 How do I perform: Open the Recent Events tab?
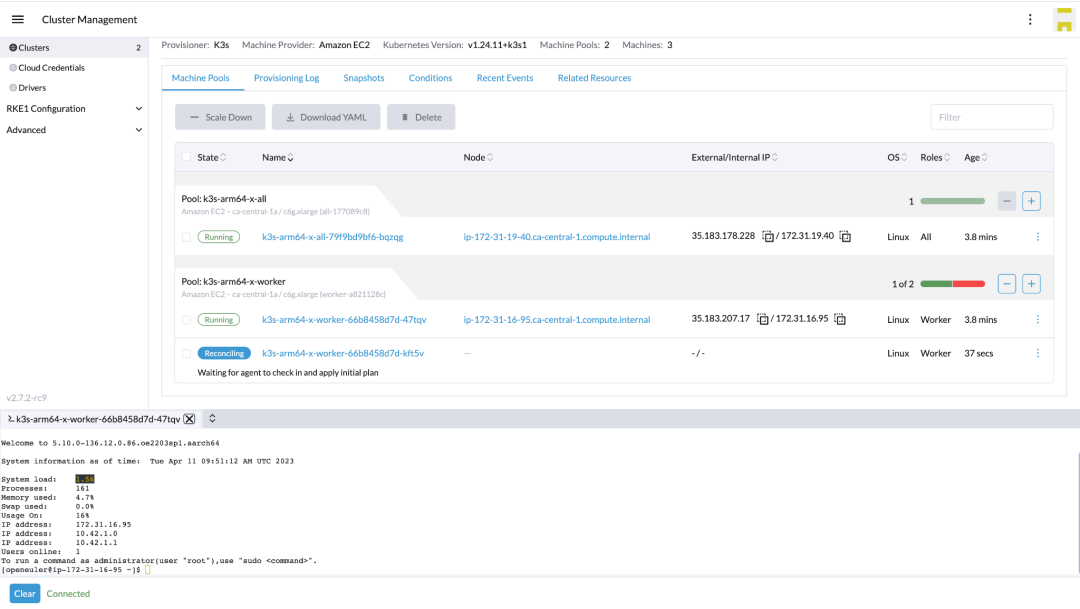504,78
